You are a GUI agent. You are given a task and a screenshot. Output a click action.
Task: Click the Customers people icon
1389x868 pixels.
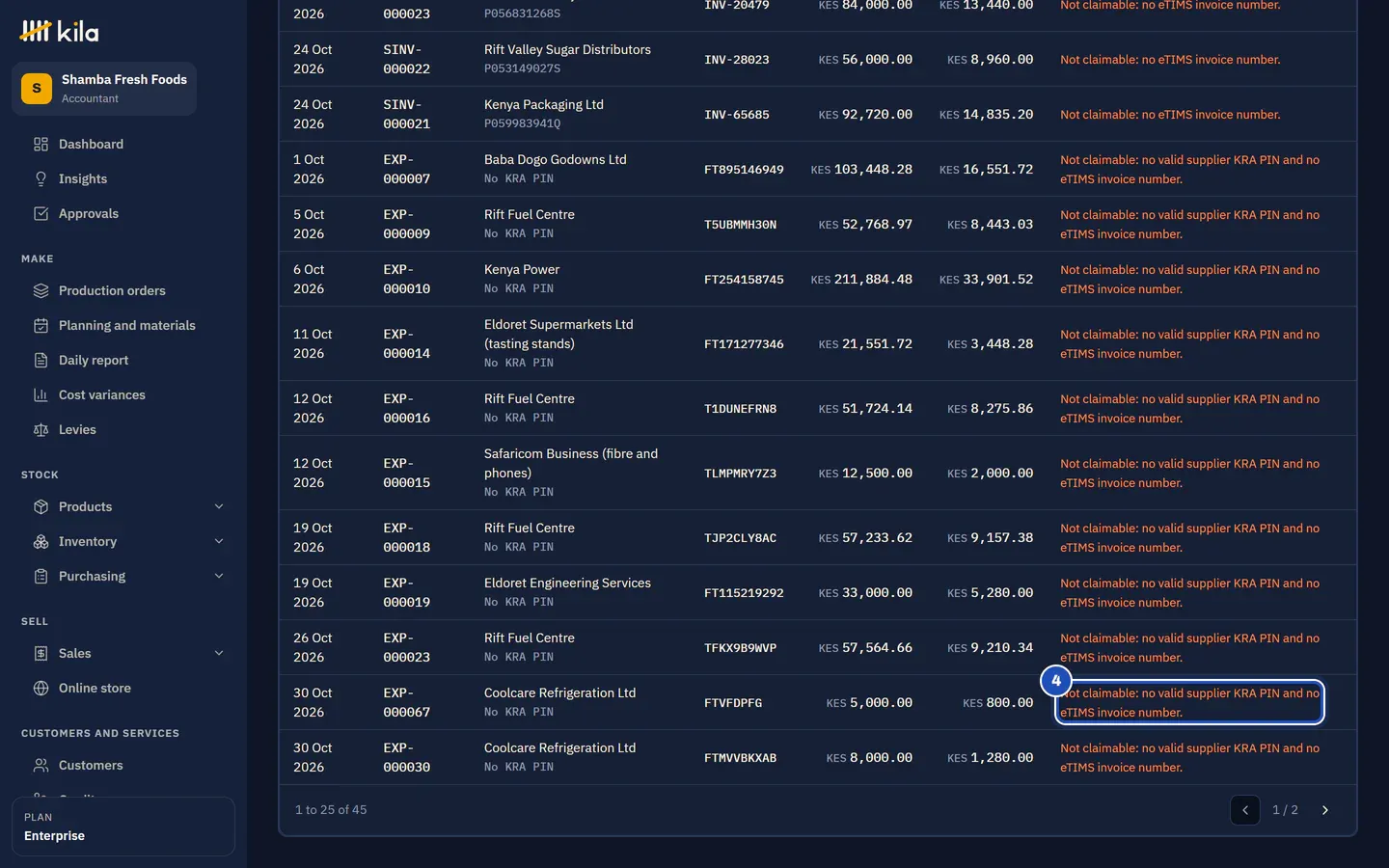coord(41,765)
